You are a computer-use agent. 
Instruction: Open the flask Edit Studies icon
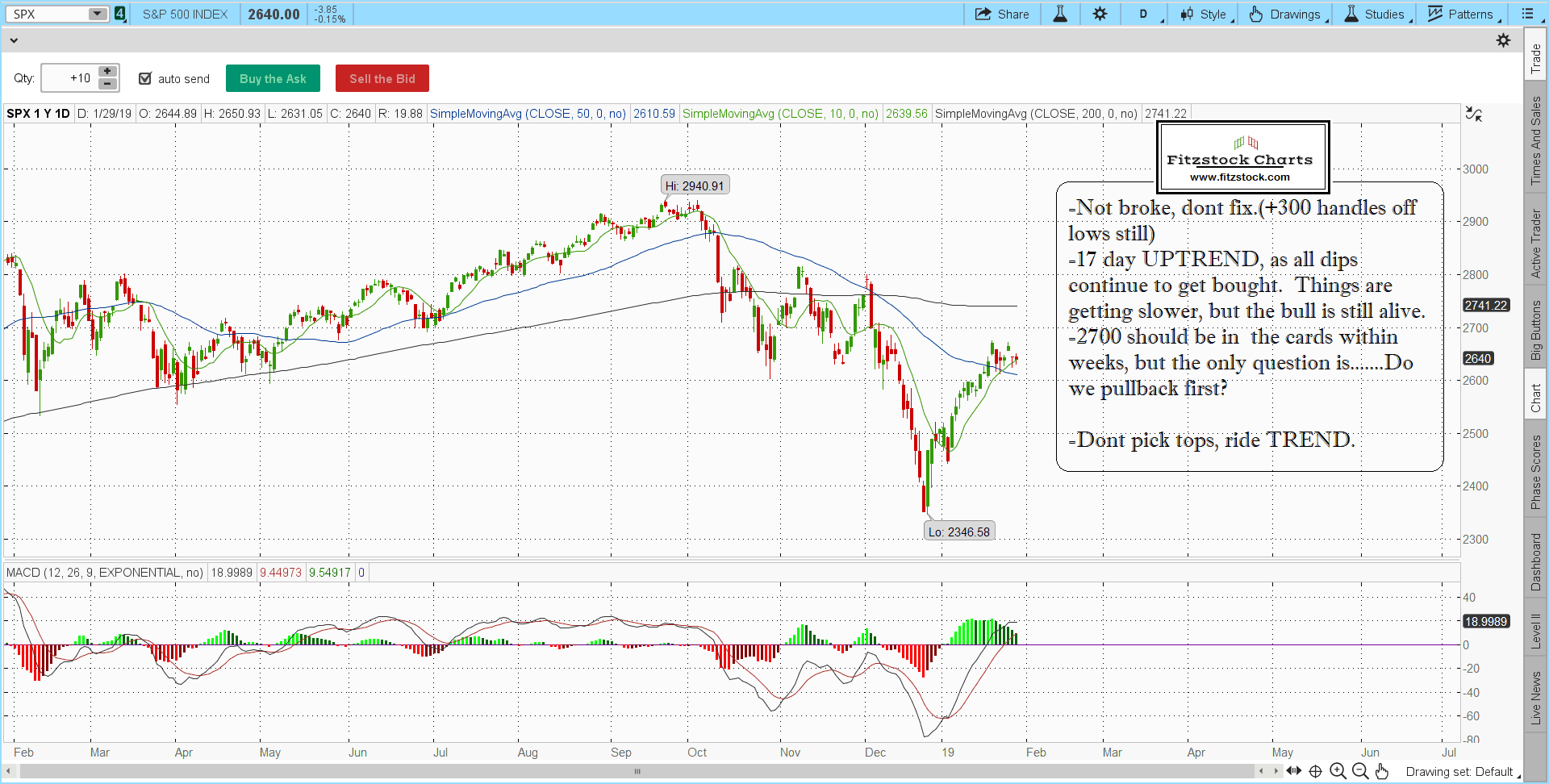pyautogui.click(x=1060, y=14)
